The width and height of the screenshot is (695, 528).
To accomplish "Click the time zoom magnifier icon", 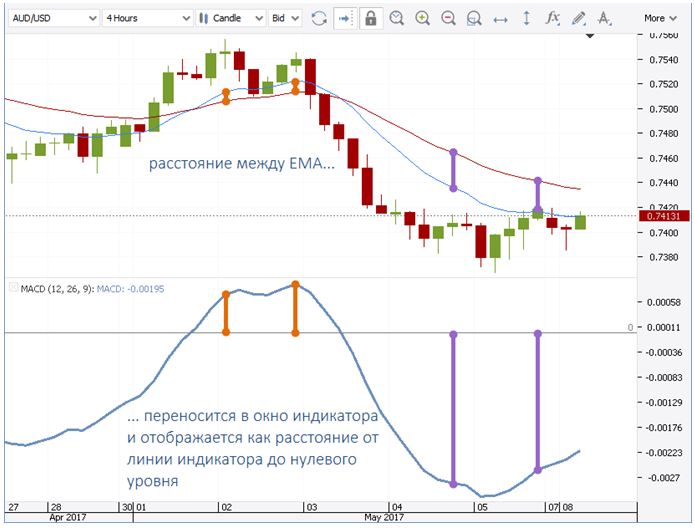I will click(397, 18).
